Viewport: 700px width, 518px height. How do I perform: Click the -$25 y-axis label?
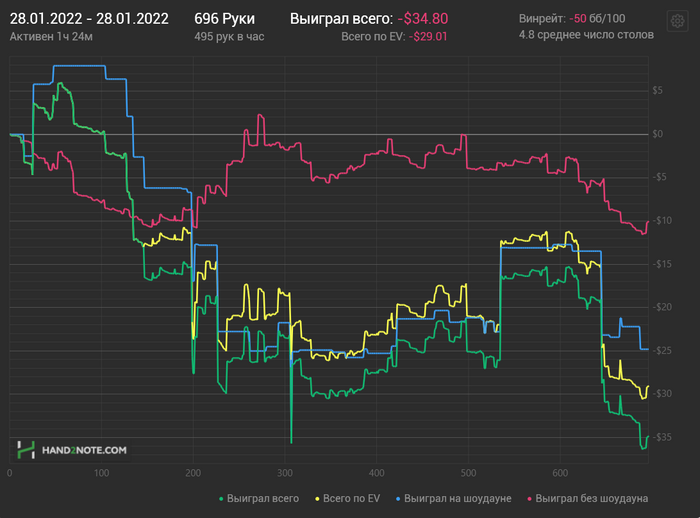click(662, 351)
